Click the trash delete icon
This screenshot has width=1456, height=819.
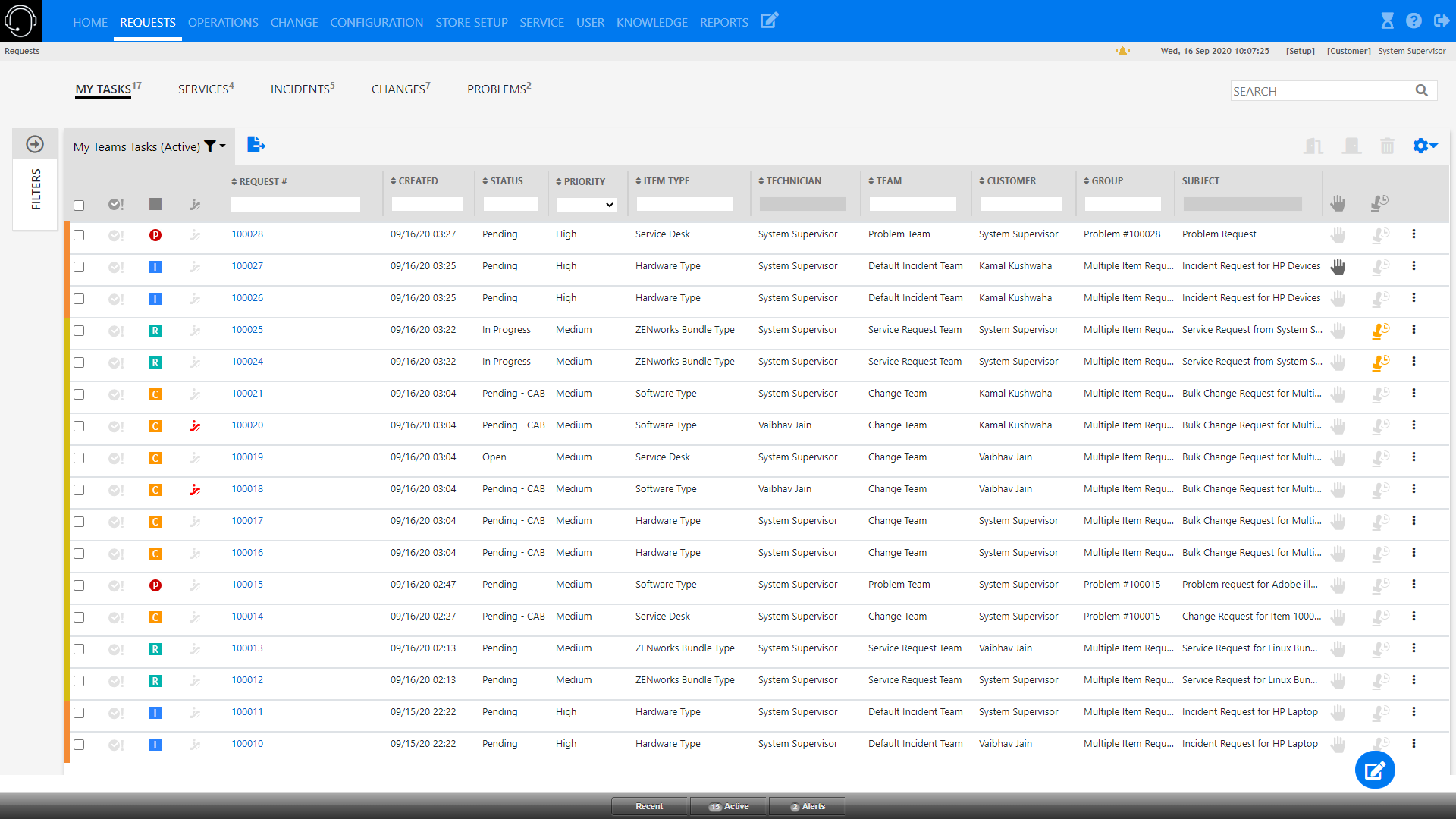[x=1387, y=146]
